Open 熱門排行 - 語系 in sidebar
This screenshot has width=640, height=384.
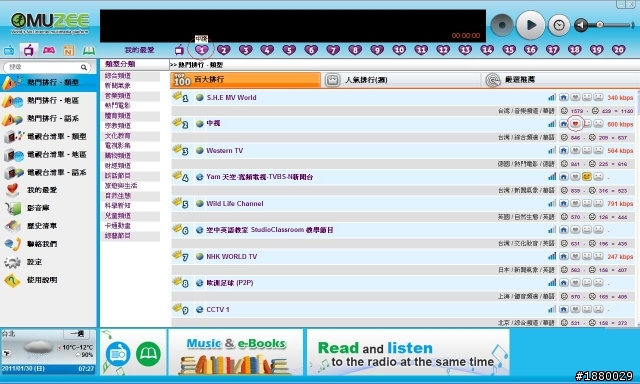(48, 118)
